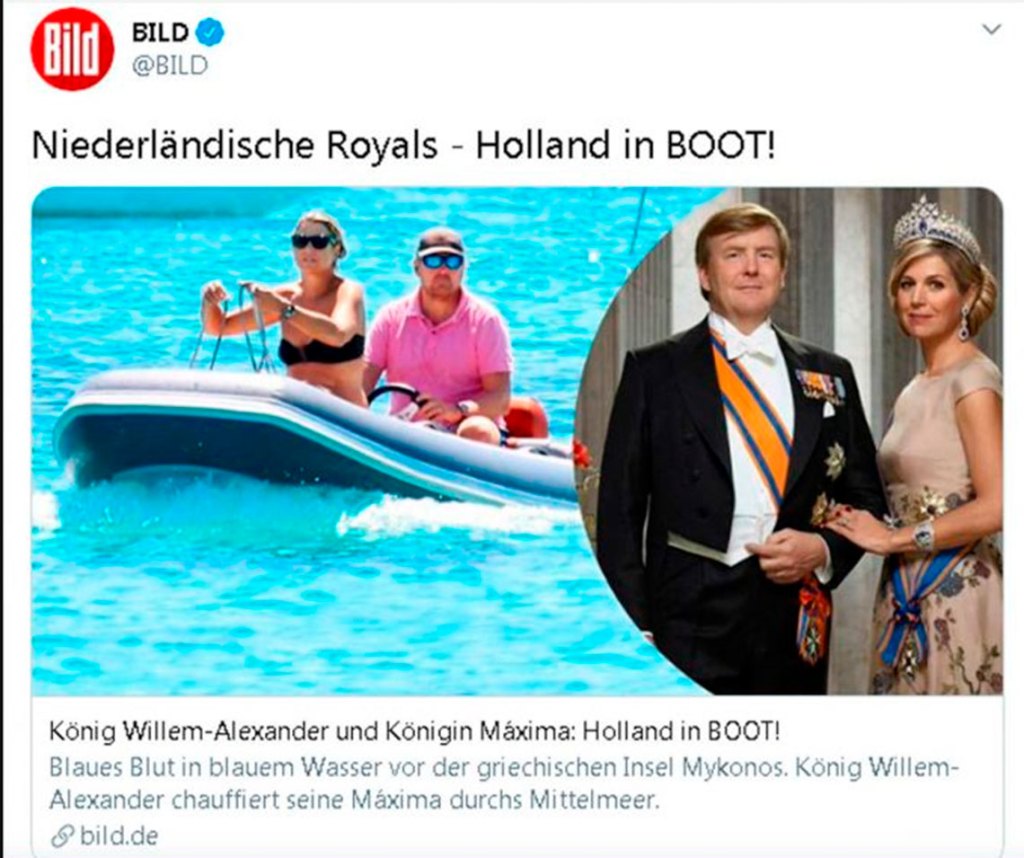This screenshot has height=858, width=1024.
Task: Open the bild.de source domain link
Action: click(x=119, y=835)
